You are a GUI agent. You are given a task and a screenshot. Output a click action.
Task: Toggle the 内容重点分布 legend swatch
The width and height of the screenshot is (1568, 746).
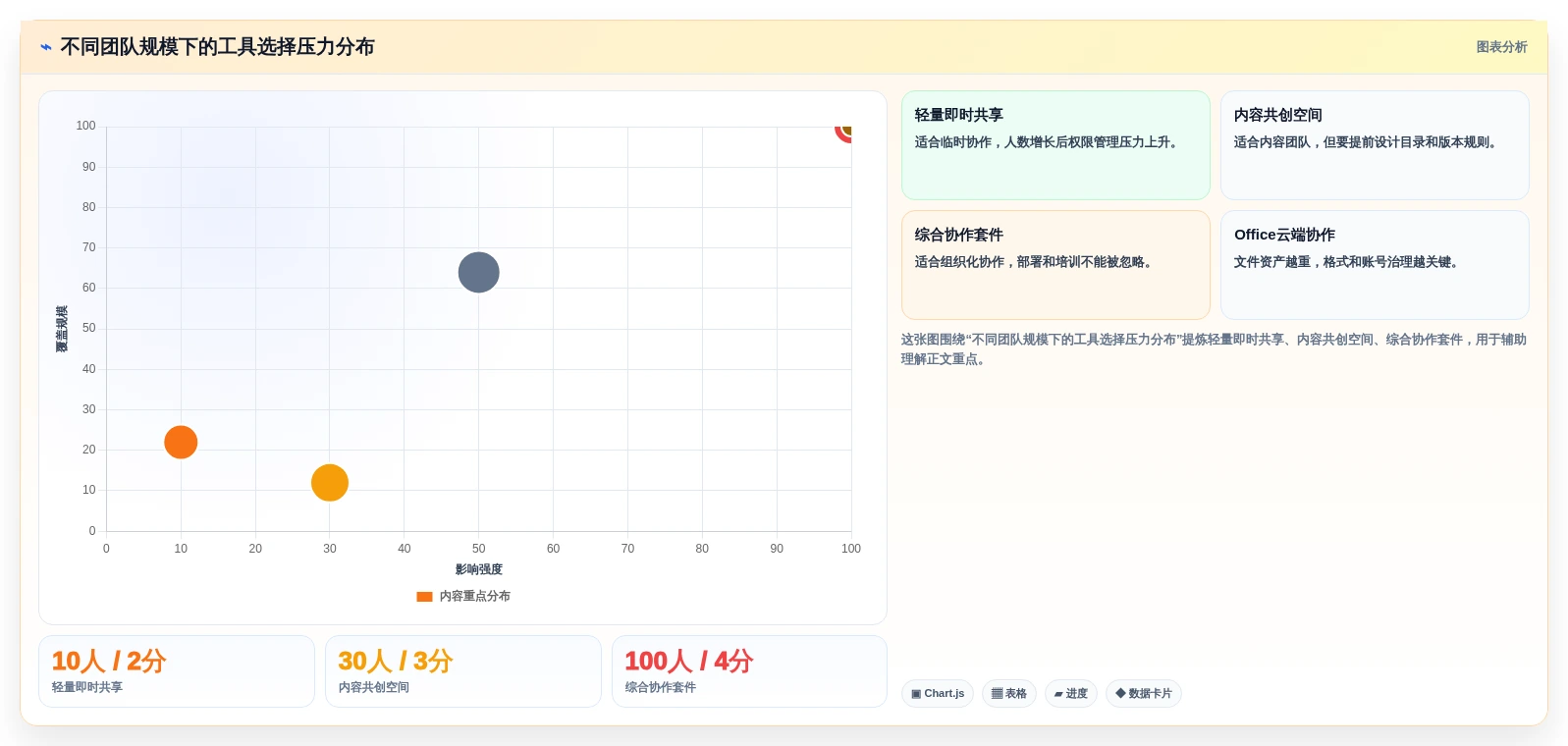point(424,596)
